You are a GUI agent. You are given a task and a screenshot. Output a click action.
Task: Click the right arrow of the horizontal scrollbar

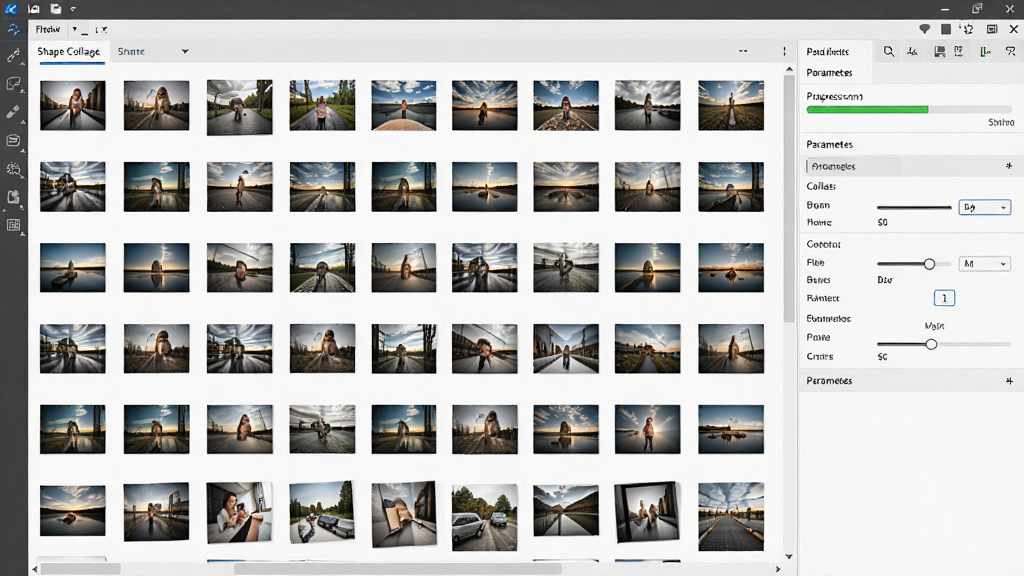point(778,569)
